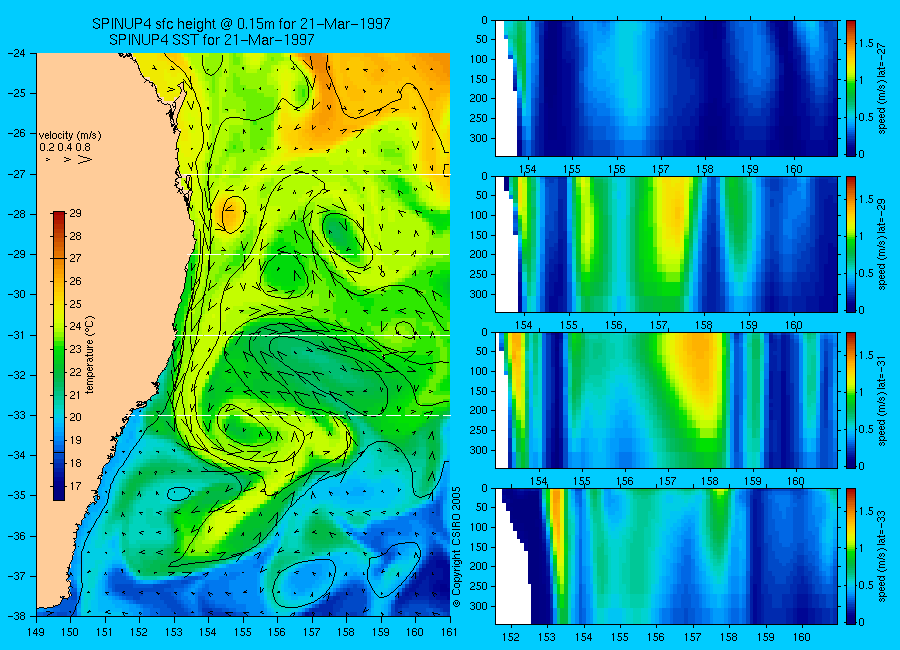
Task: Click the 'velocity (m/s)' legend label
Action: pos(70,136)
